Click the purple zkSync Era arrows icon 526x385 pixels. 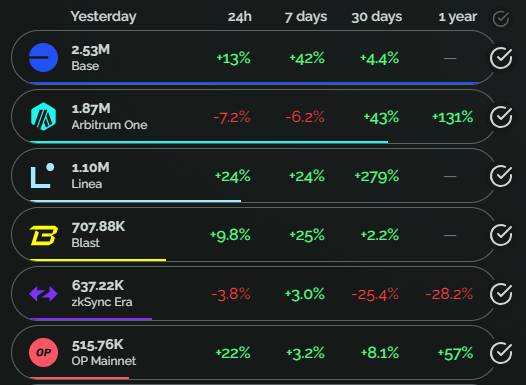43,294
